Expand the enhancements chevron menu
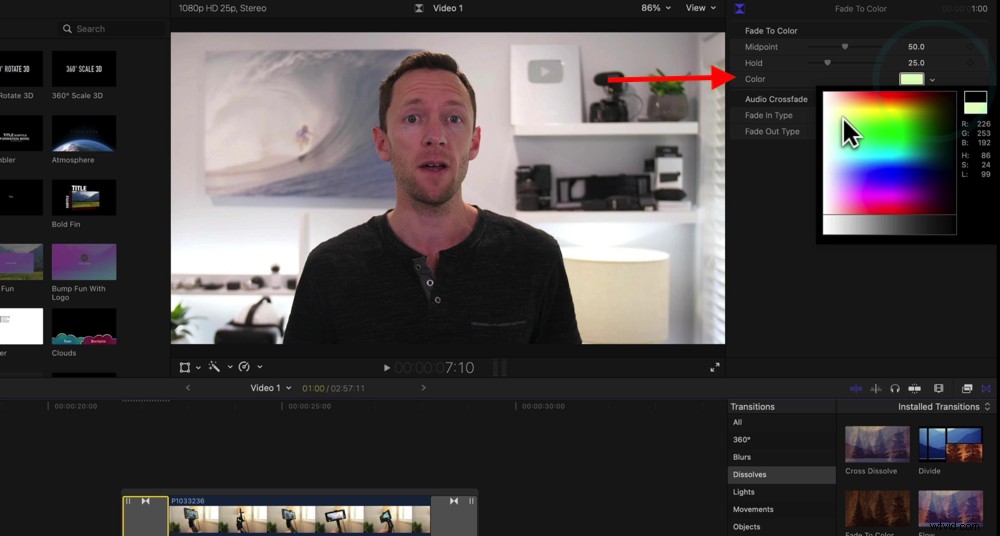This screenshot has width=1000, height=536. [230, 368]
